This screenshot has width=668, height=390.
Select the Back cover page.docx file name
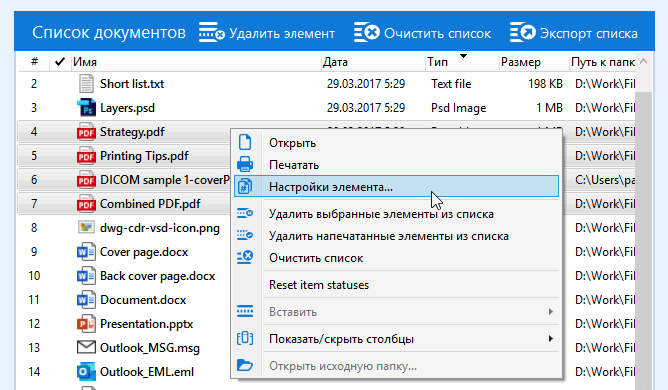coord(158,276)
